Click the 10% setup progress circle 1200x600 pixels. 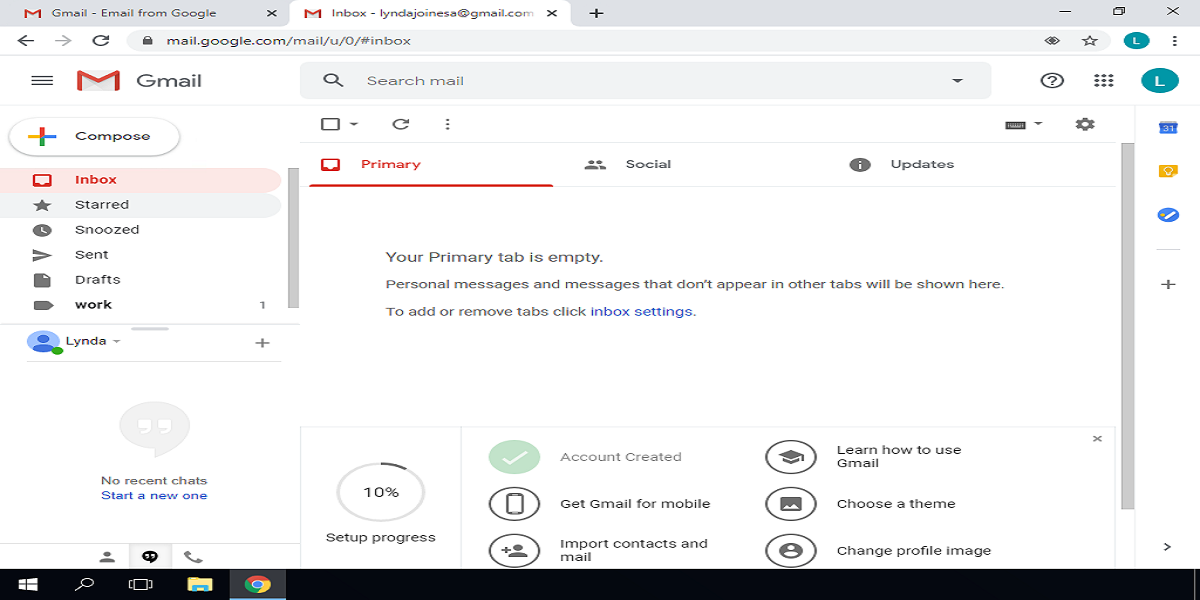point(381,492)
